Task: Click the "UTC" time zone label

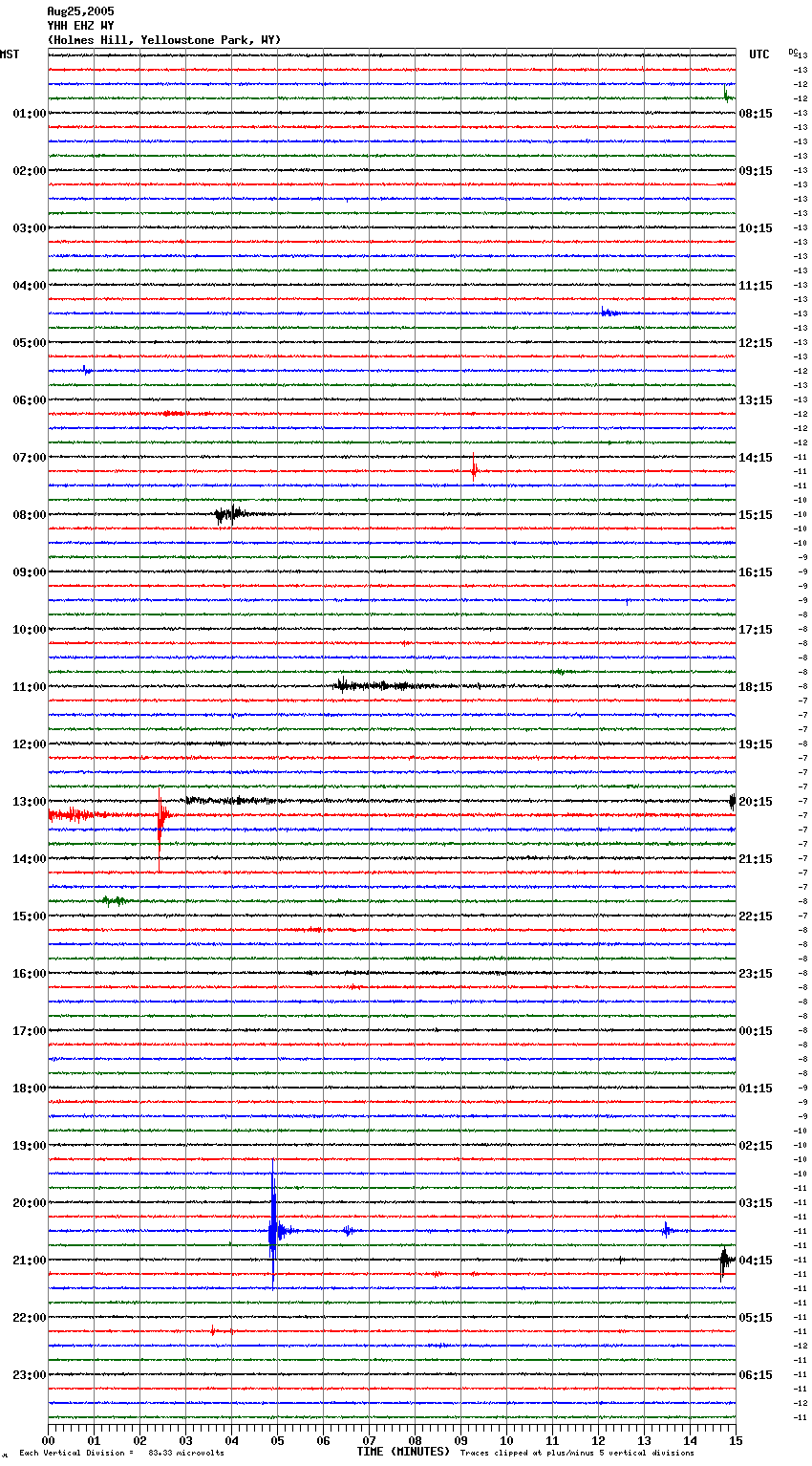Action: [759, 54]
